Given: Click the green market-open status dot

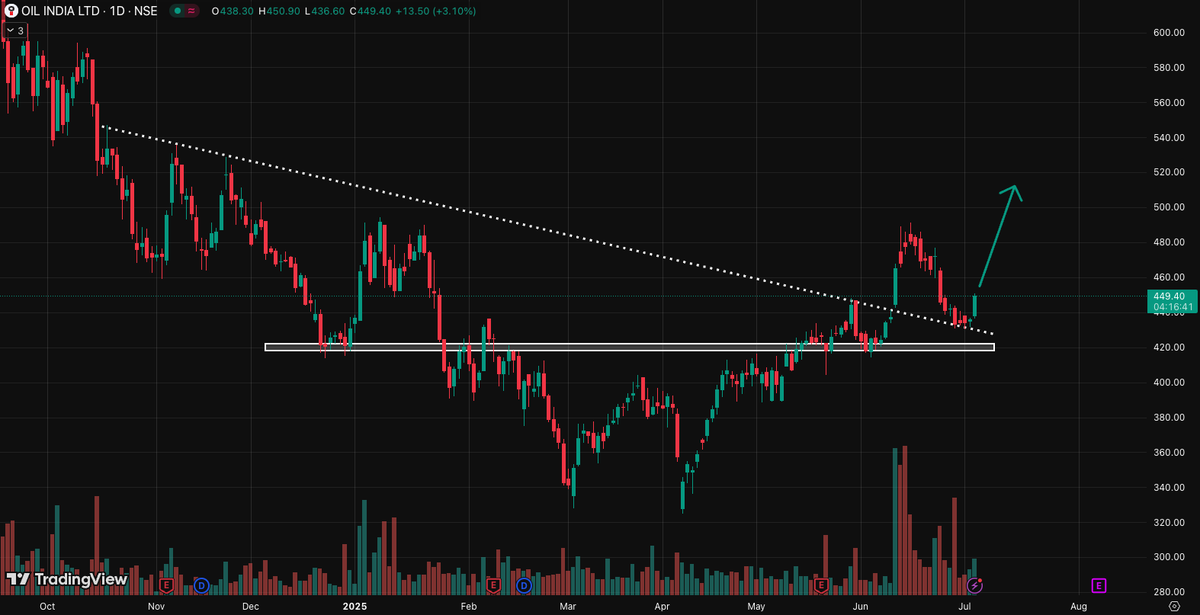Looking at the screenshot, I should [x=178, y=11].
